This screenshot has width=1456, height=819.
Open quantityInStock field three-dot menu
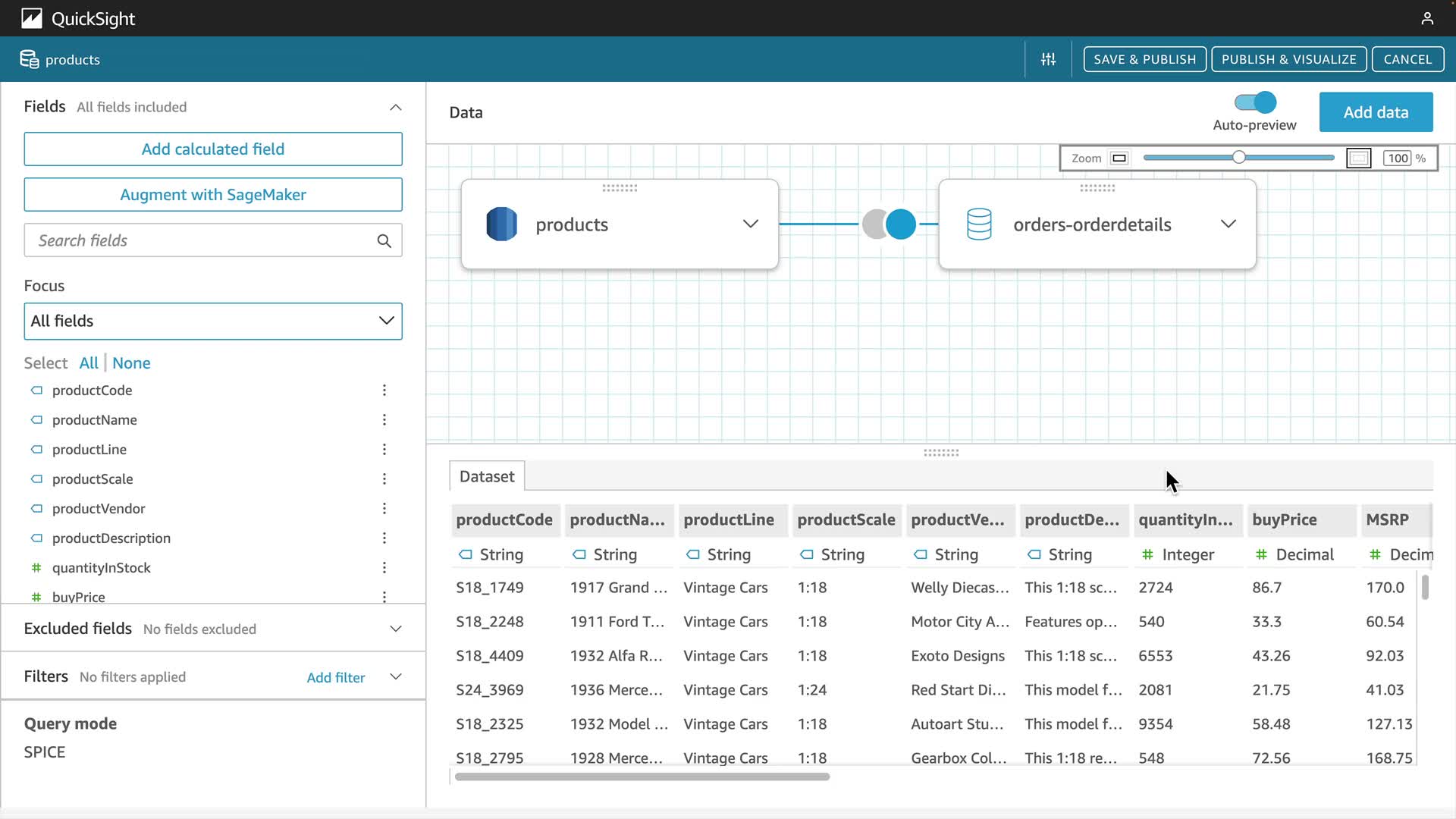(384, 568)
